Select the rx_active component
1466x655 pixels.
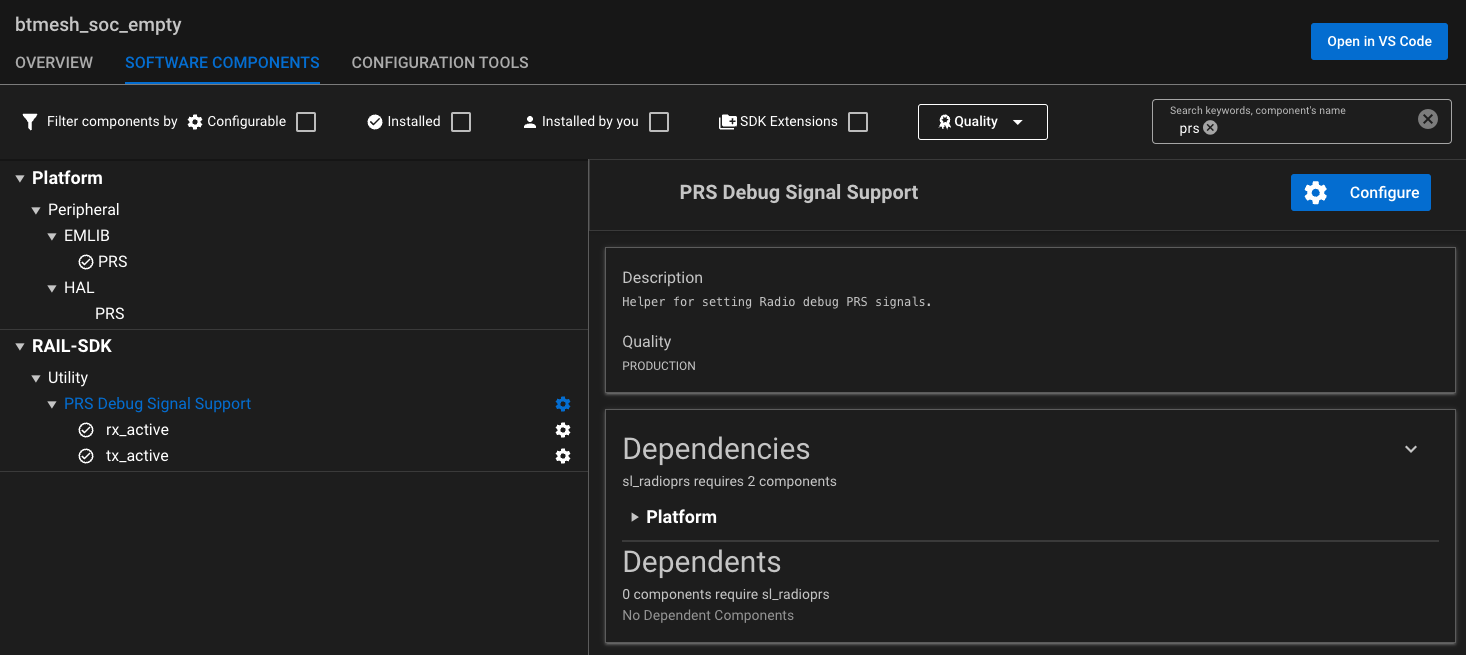(137, 430)
